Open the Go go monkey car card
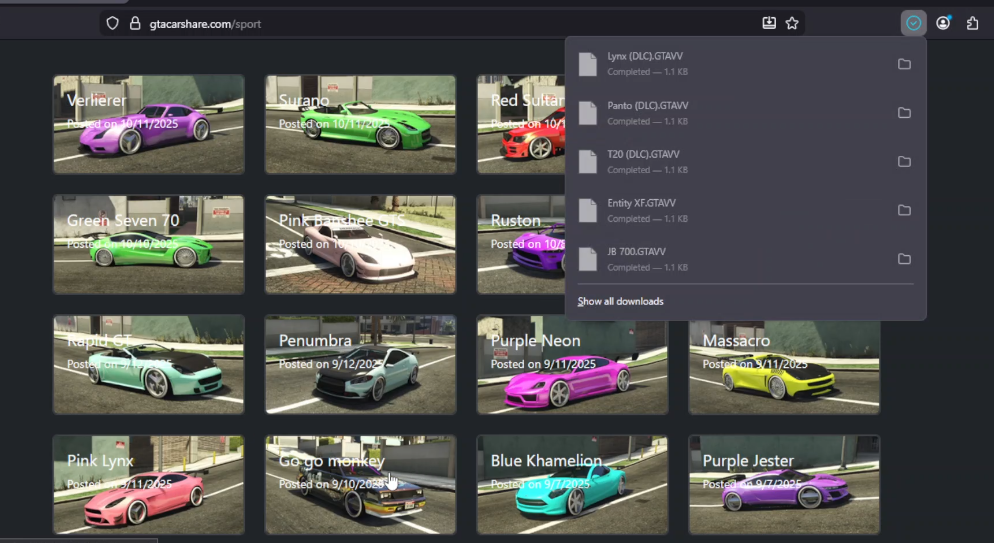Image resolution: width=994 pixels, height=543 pixels. [x=360, y=485]
